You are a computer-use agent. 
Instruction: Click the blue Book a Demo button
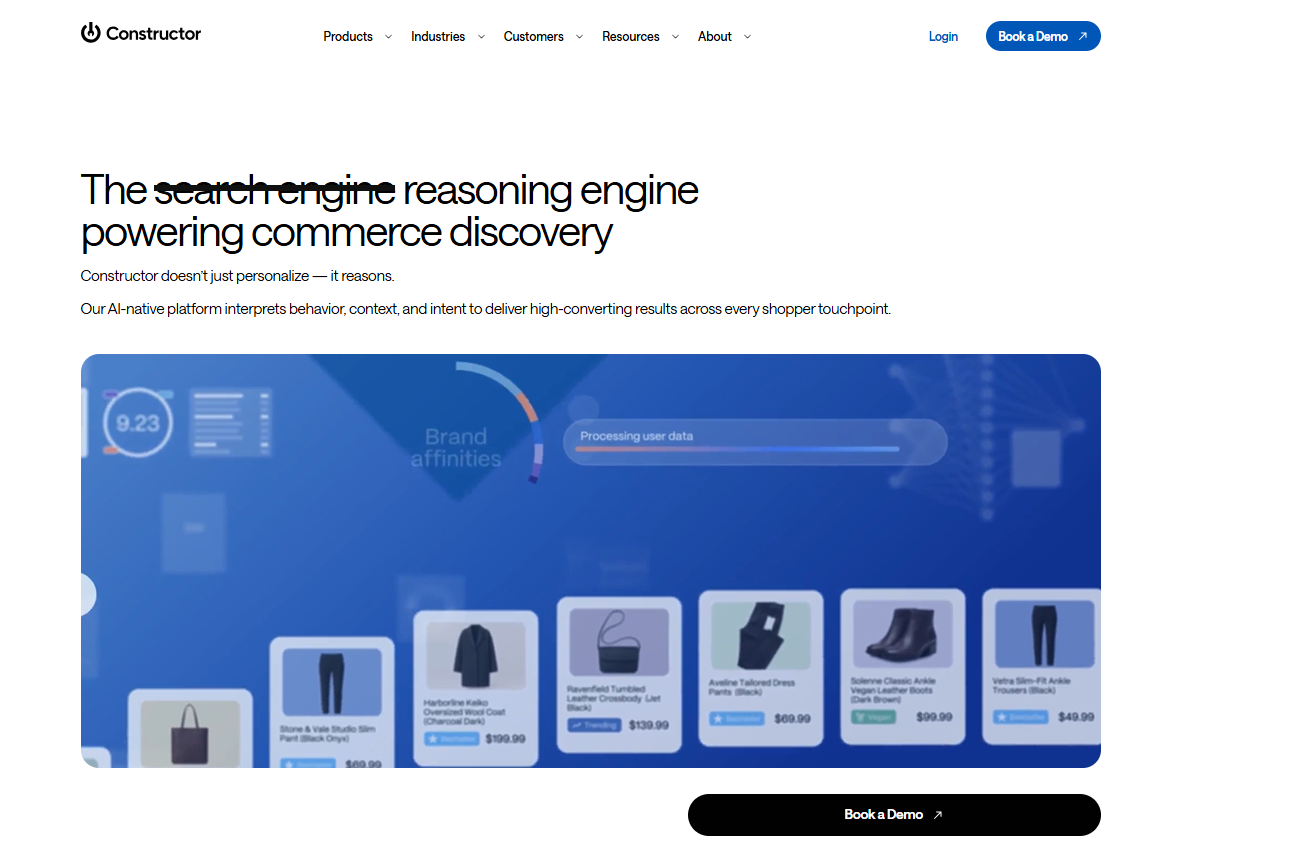[x=1043, y=36]
